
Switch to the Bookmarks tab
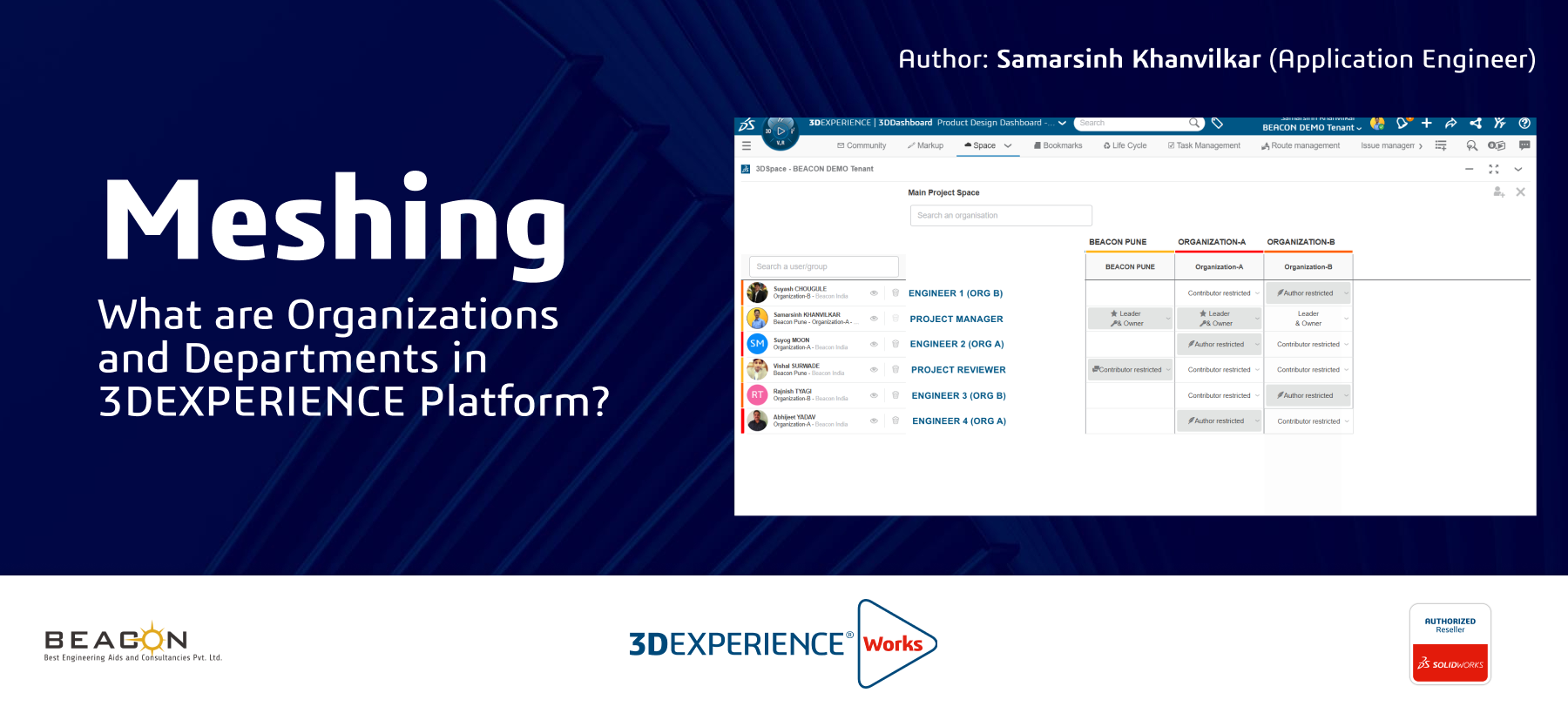point(1058,146)
